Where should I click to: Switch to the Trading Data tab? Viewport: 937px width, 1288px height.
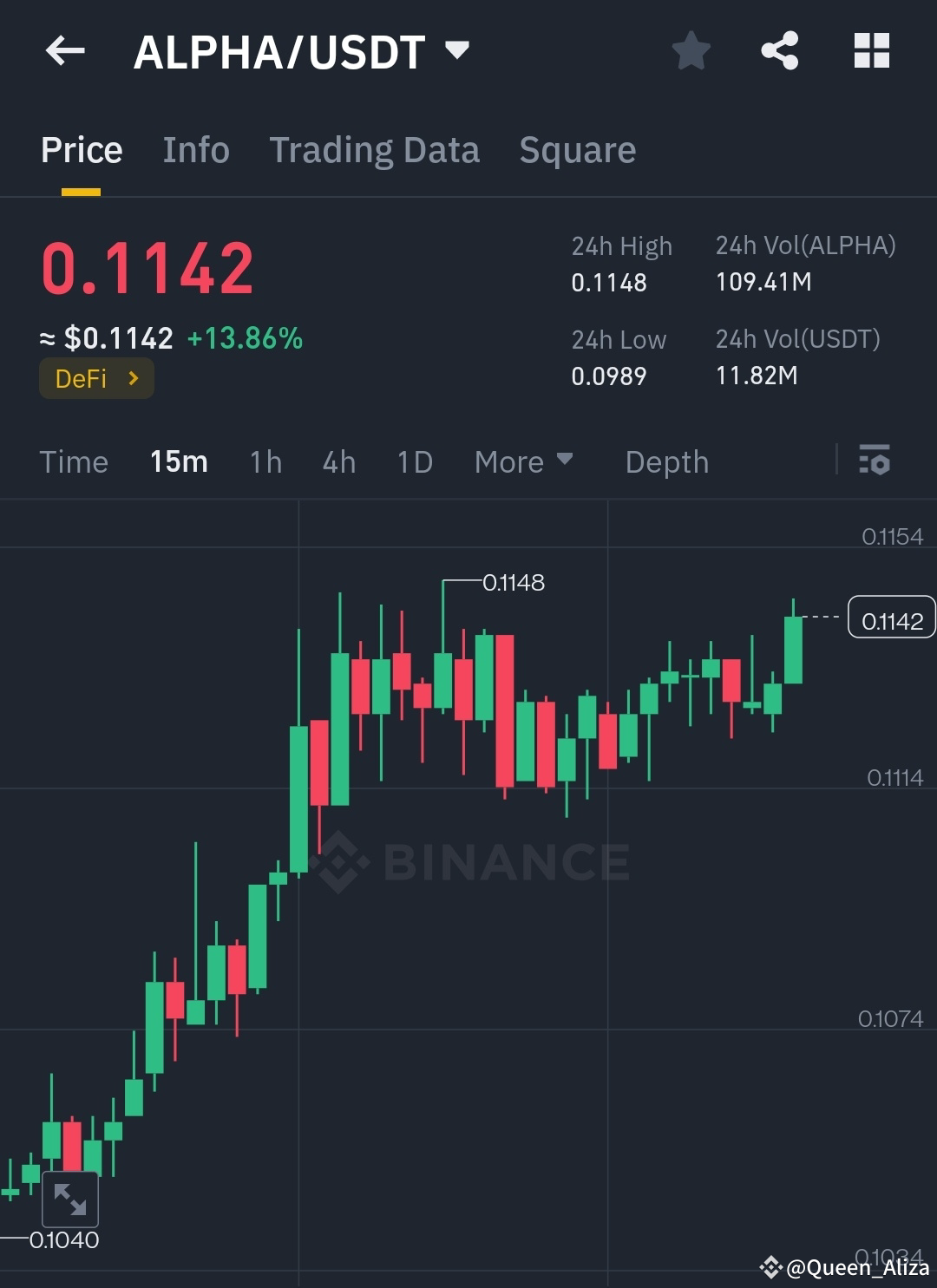375,149
